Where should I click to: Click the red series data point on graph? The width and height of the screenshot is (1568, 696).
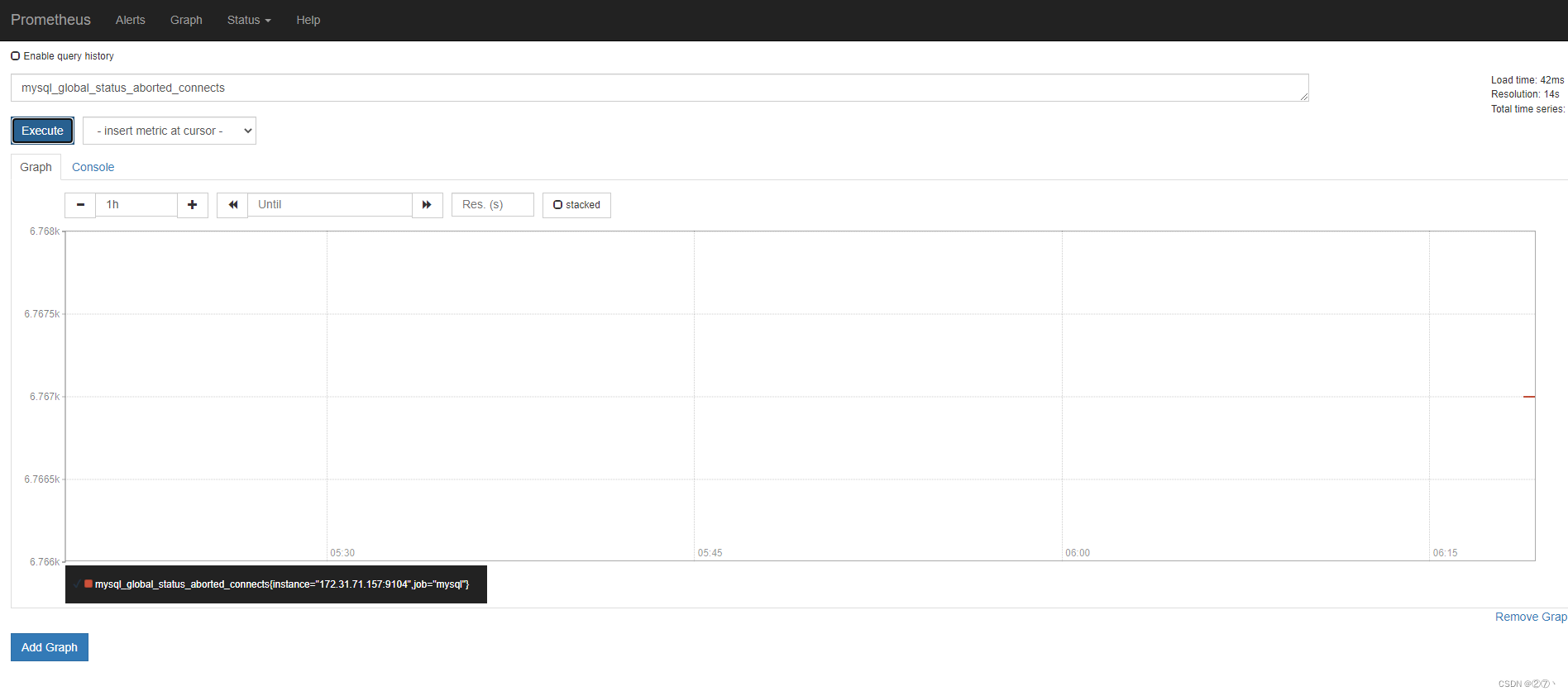(1529, 397)
